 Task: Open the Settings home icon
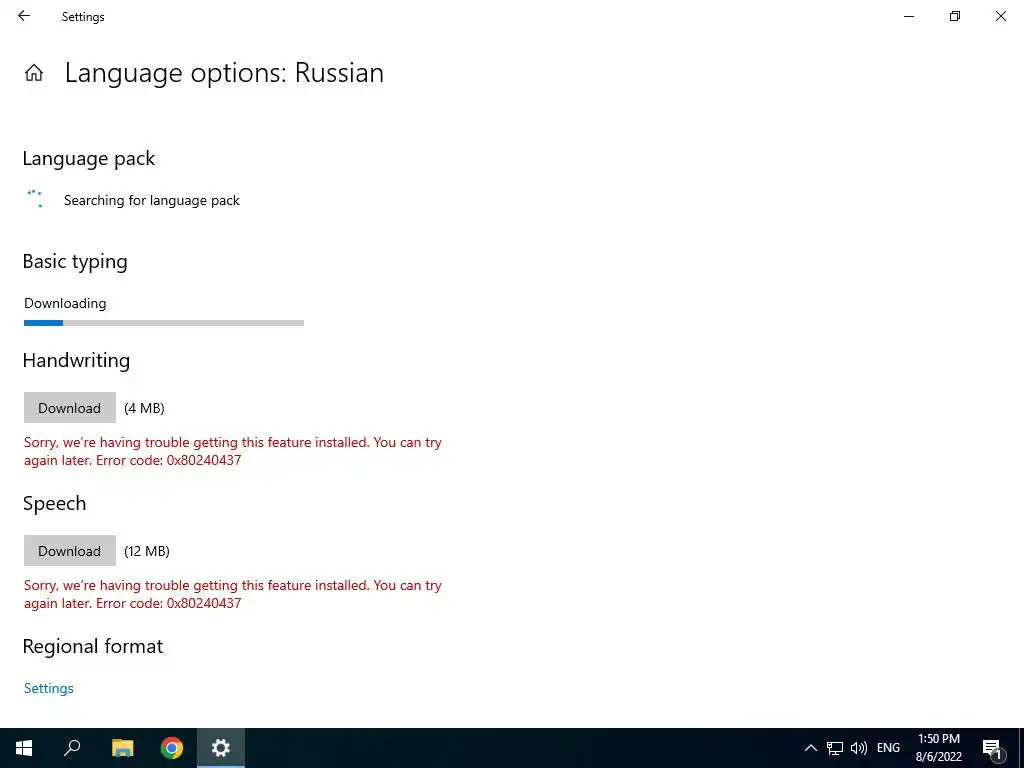click(34, 72)
